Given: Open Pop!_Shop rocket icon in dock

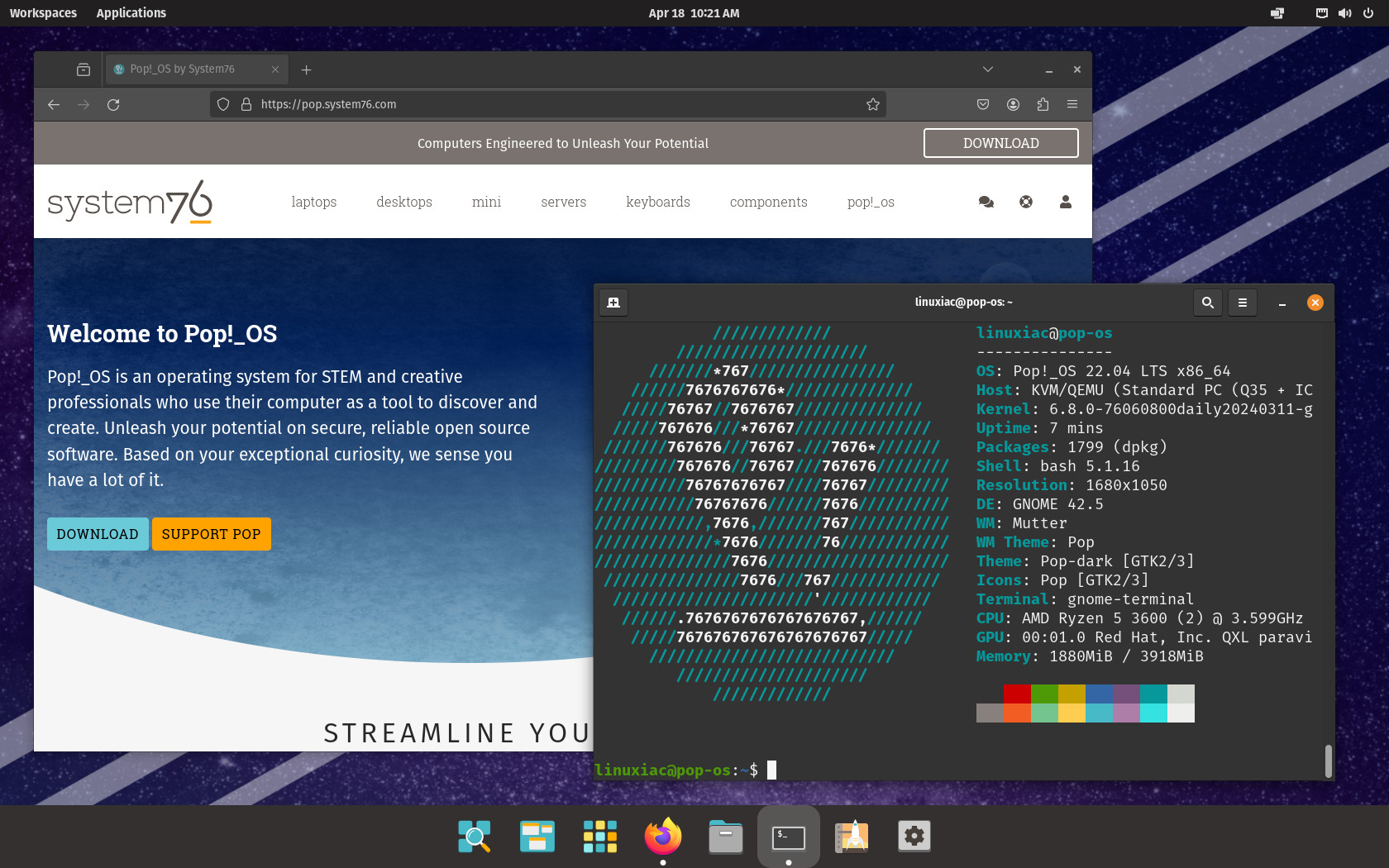Looking at the screenshot, I should click(x=852, y=837).
